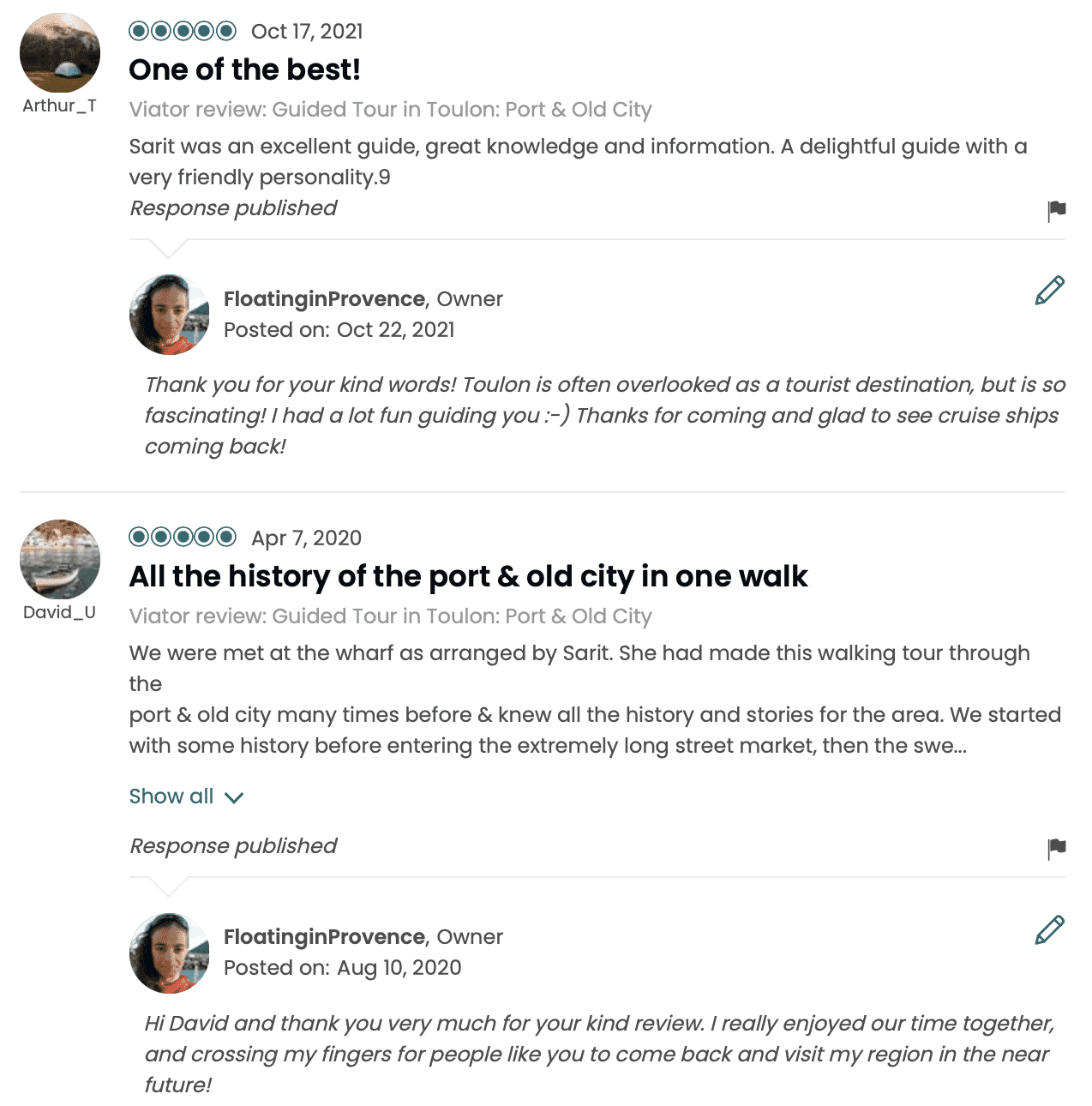Click the five-bubble rating on David_U's review
1092x1106 pixels.
[183, 538]
